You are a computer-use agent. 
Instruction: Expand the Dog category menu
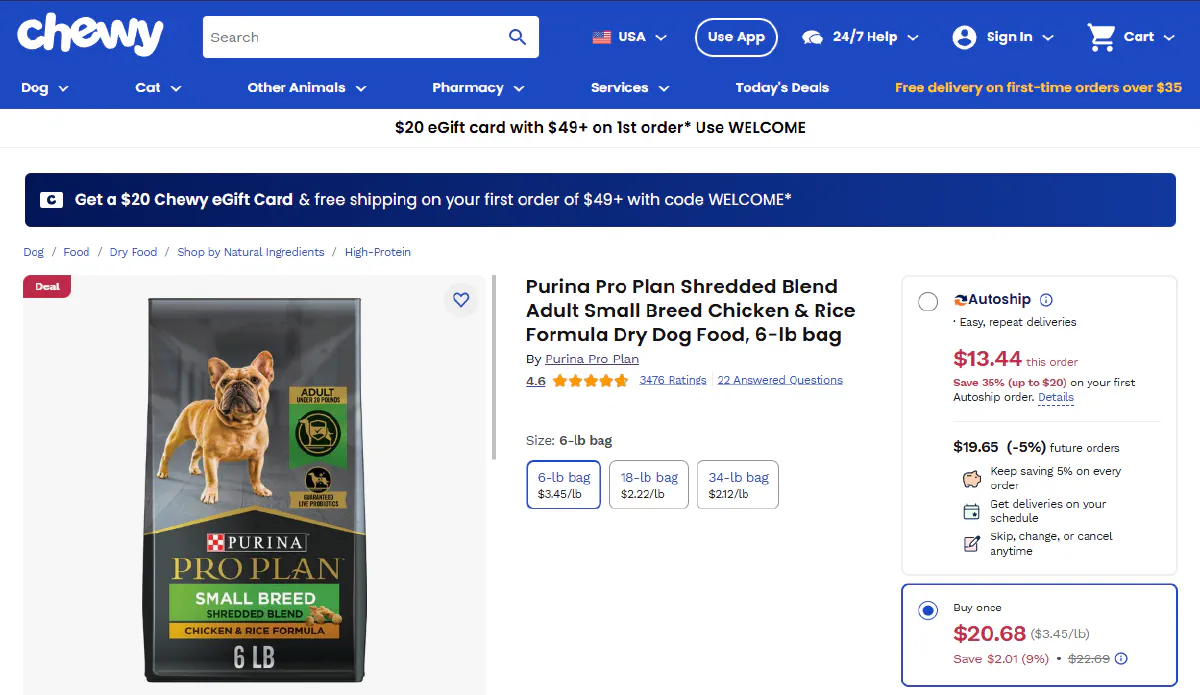click(45, 88)
